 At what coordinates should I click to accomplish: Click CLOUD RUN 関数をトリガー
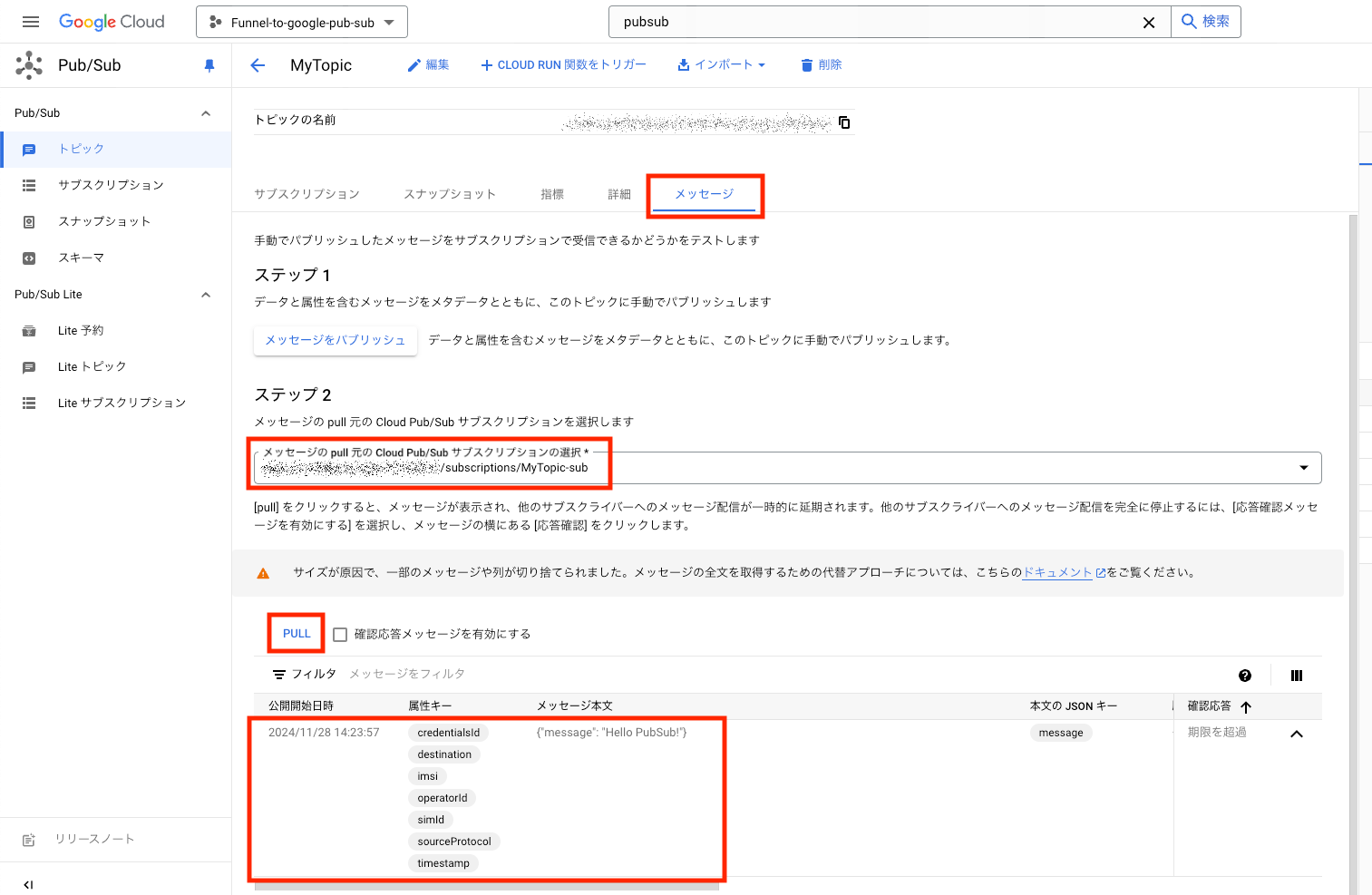pyautogui.click(x=563, y=65)
